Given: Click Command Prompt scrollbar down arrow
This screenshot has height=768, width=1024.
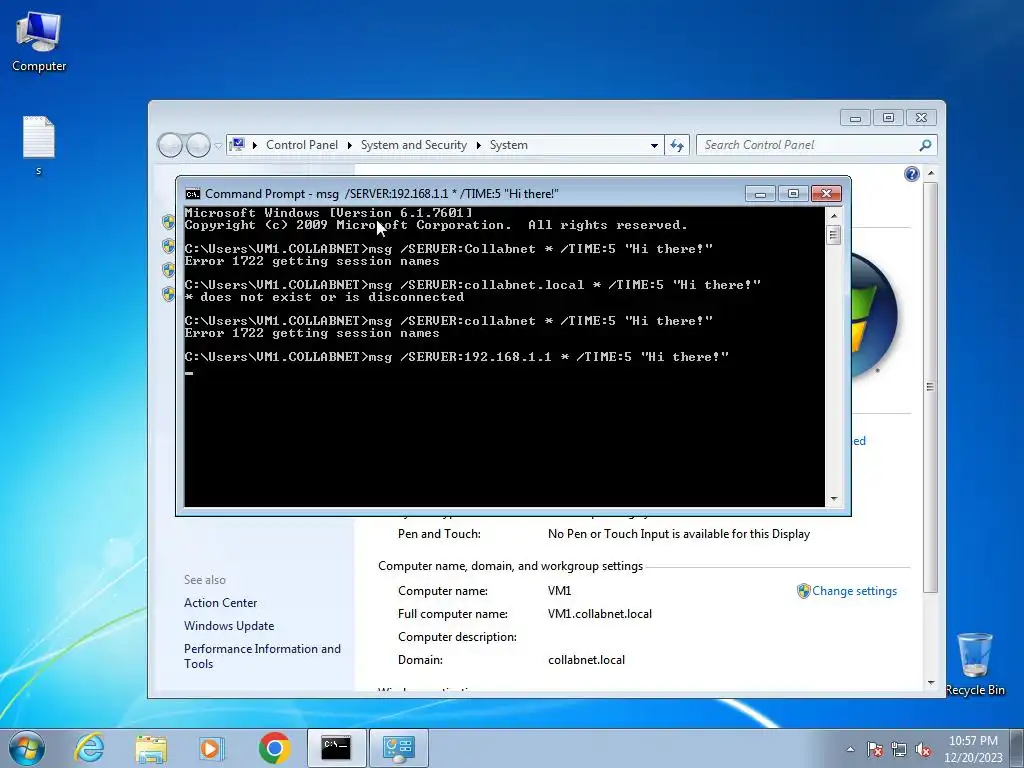Looking at the screenshot, I should (x=833, y=499).
